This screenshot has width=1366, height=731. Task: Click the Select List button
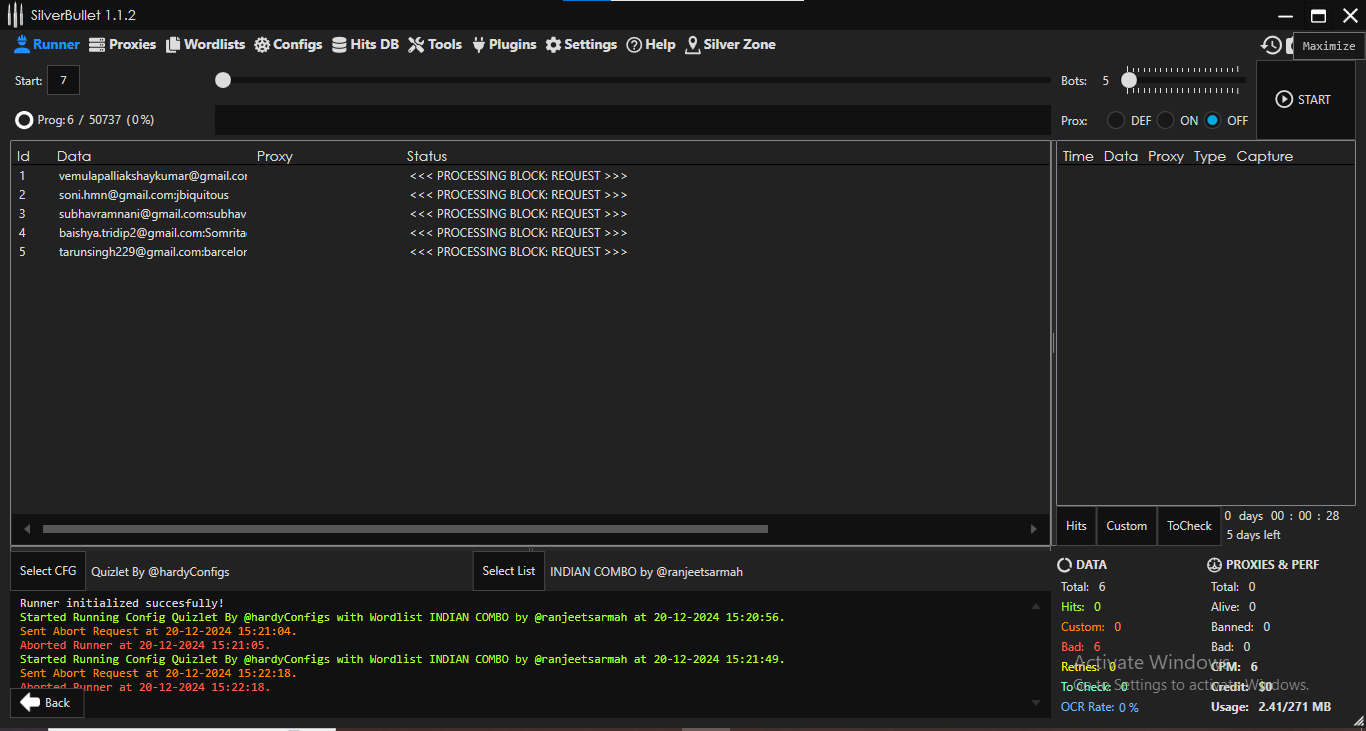point(509,571)
